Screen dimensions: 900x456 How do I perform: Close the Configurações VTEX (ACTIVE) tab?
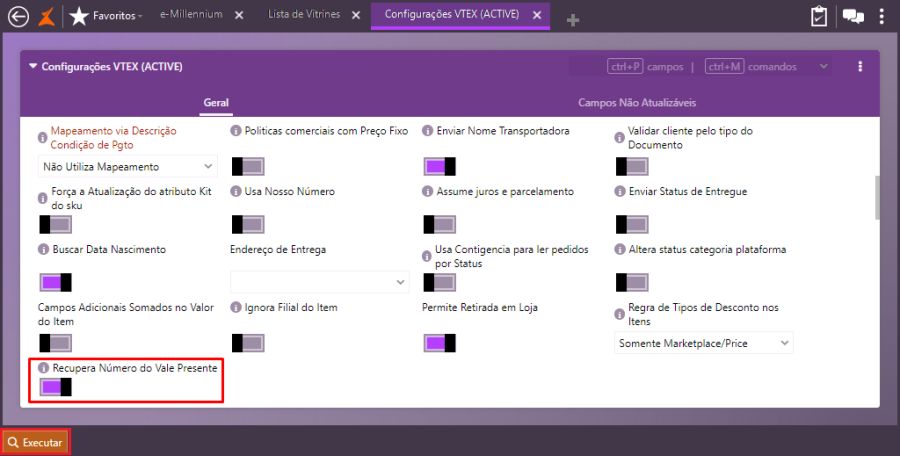point(537,16)
